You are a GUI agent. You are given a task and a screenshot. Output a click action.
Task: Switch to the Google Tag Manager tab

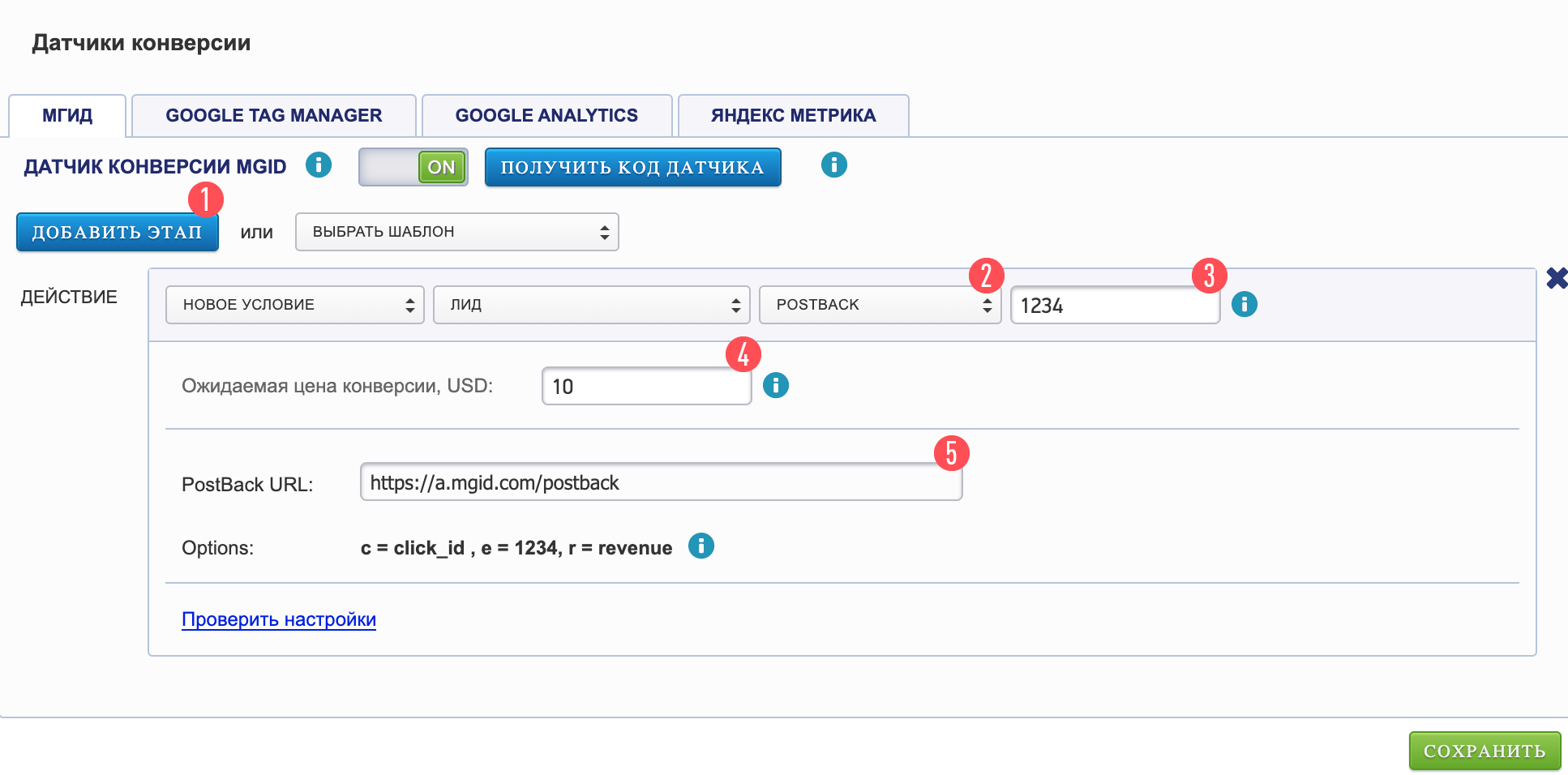273,116
